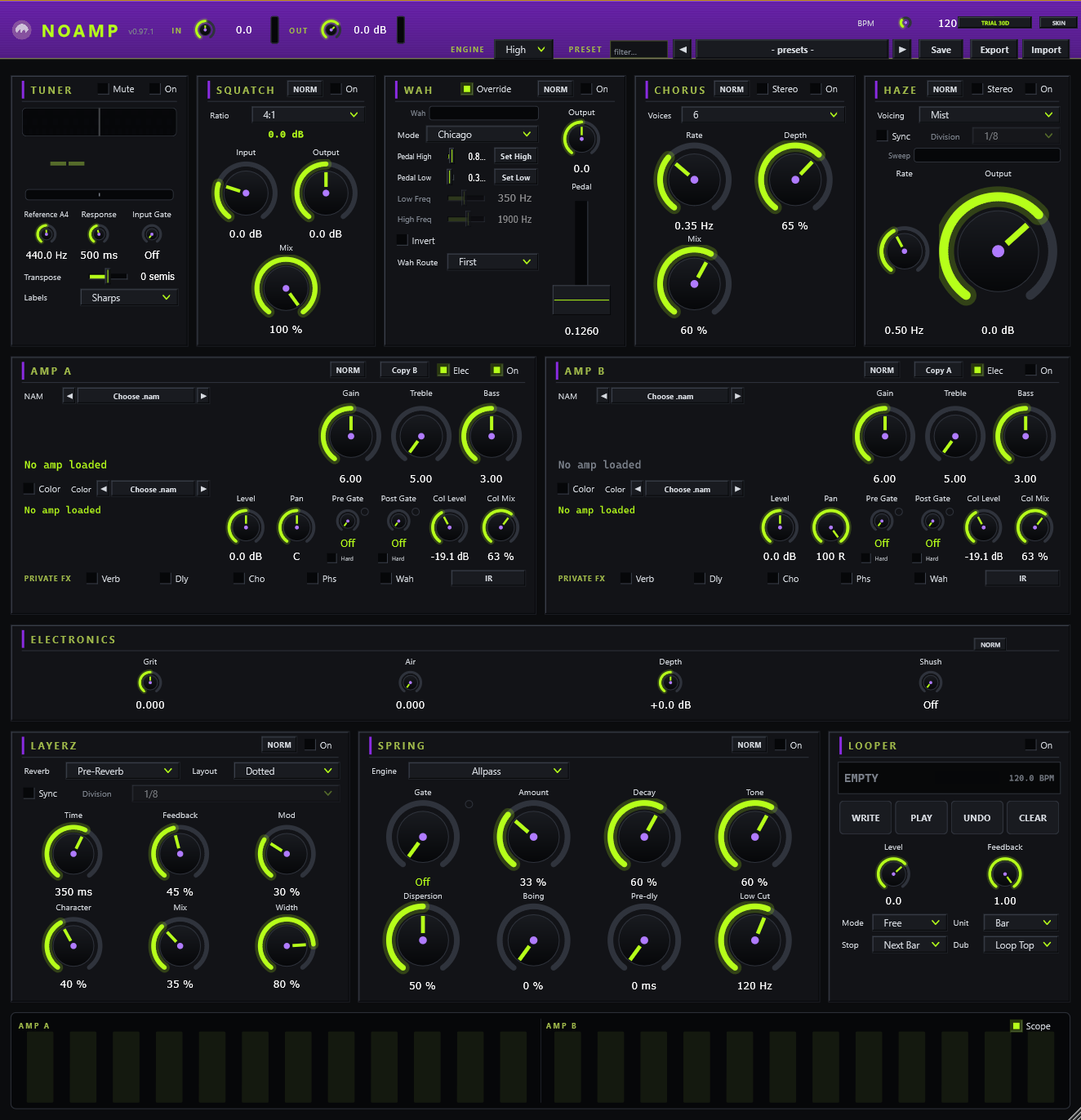Go to previous preset arrow

(683, 50)
